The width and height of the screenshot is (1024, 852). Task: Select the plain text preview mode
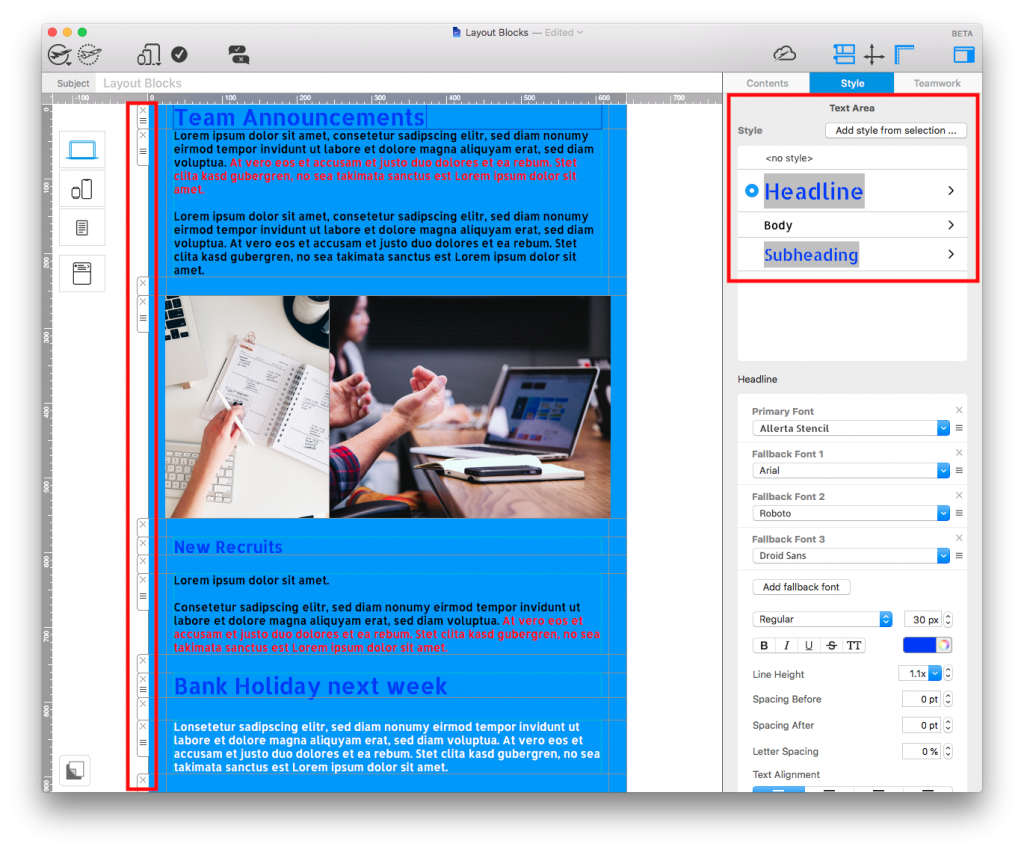tap(82, 228)
